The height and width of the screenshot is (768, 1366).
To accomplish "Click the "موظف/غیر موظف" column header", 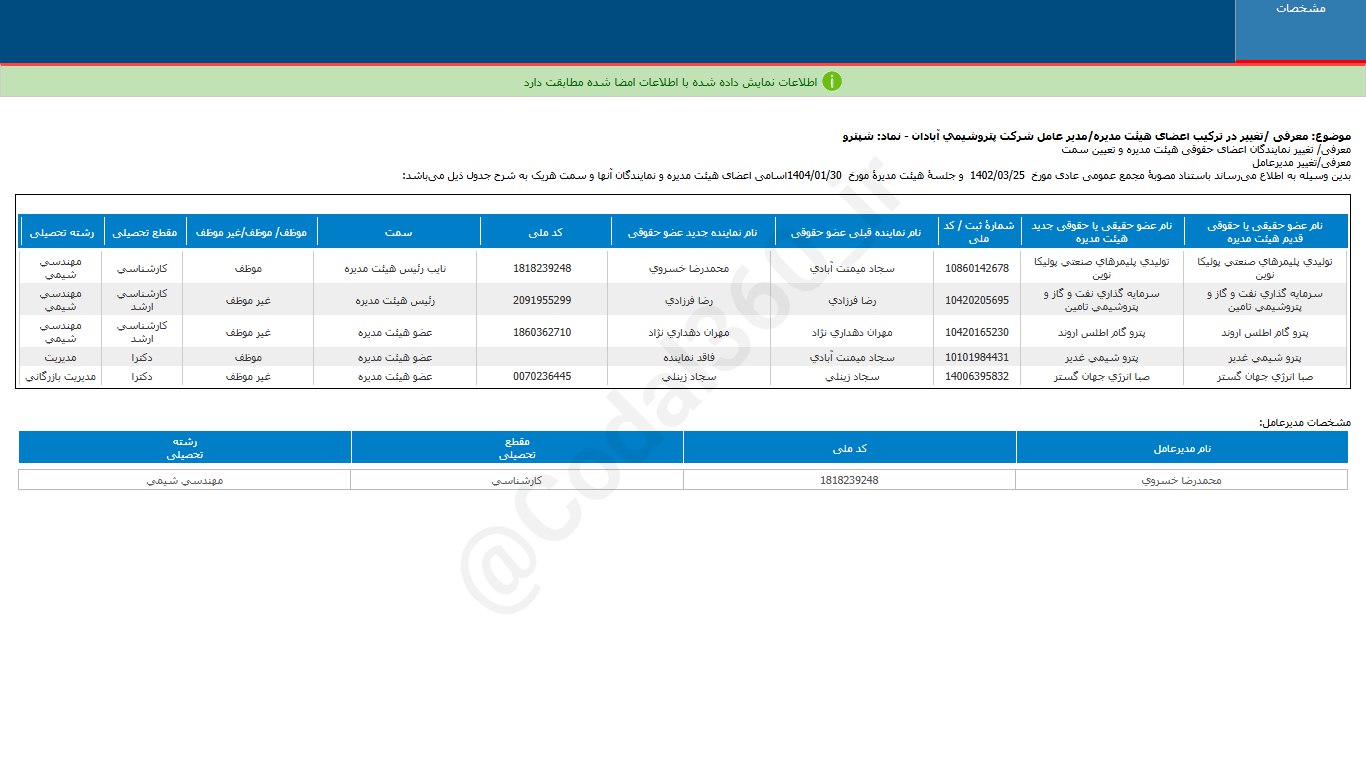I will (250, 232).
